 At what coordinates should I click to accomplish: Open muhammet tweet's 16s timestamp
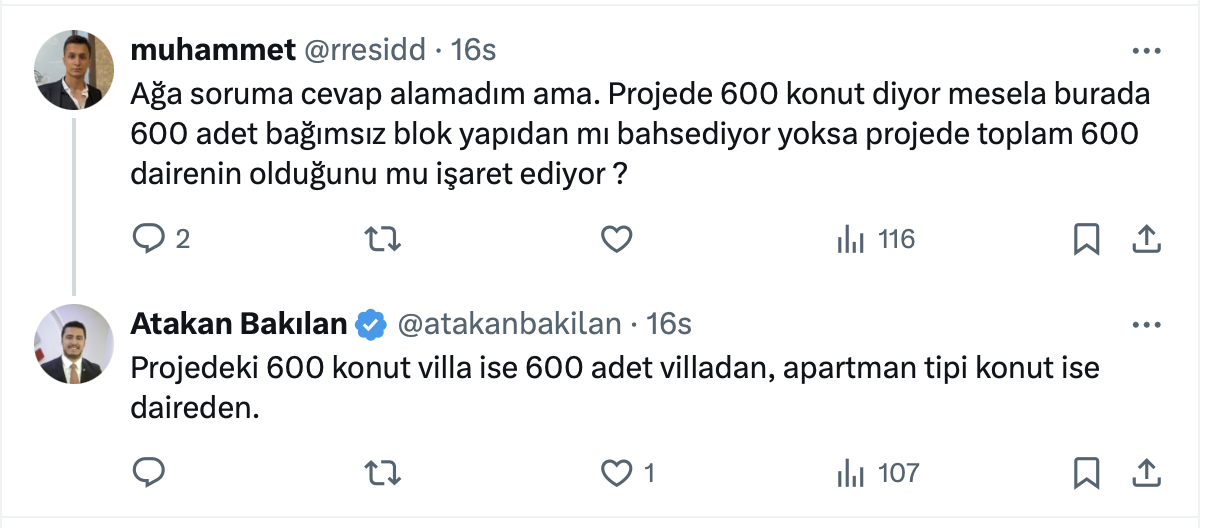[x=473, y=49]
